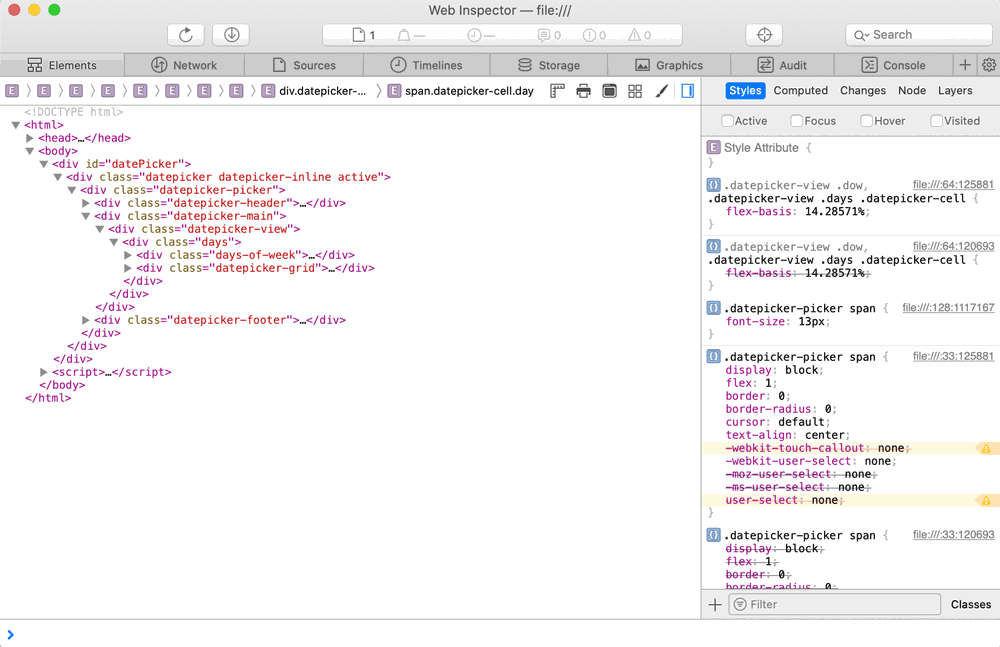Enable the Hover pseudo-class checkbox
The image size is (1000, 647).
coord(866,121)
